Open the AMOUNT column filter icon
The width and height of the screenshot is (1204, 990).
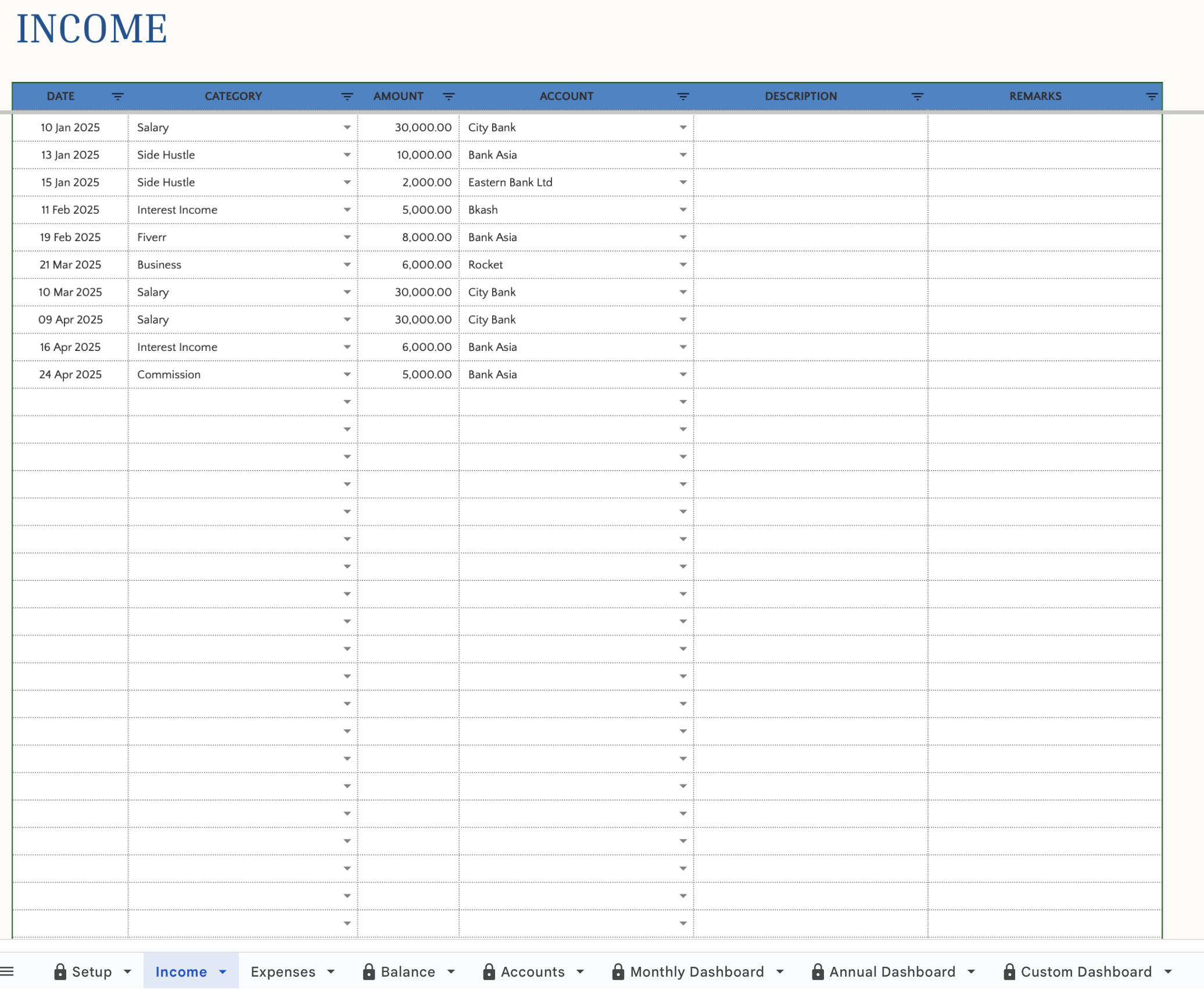tap(449, 96)
